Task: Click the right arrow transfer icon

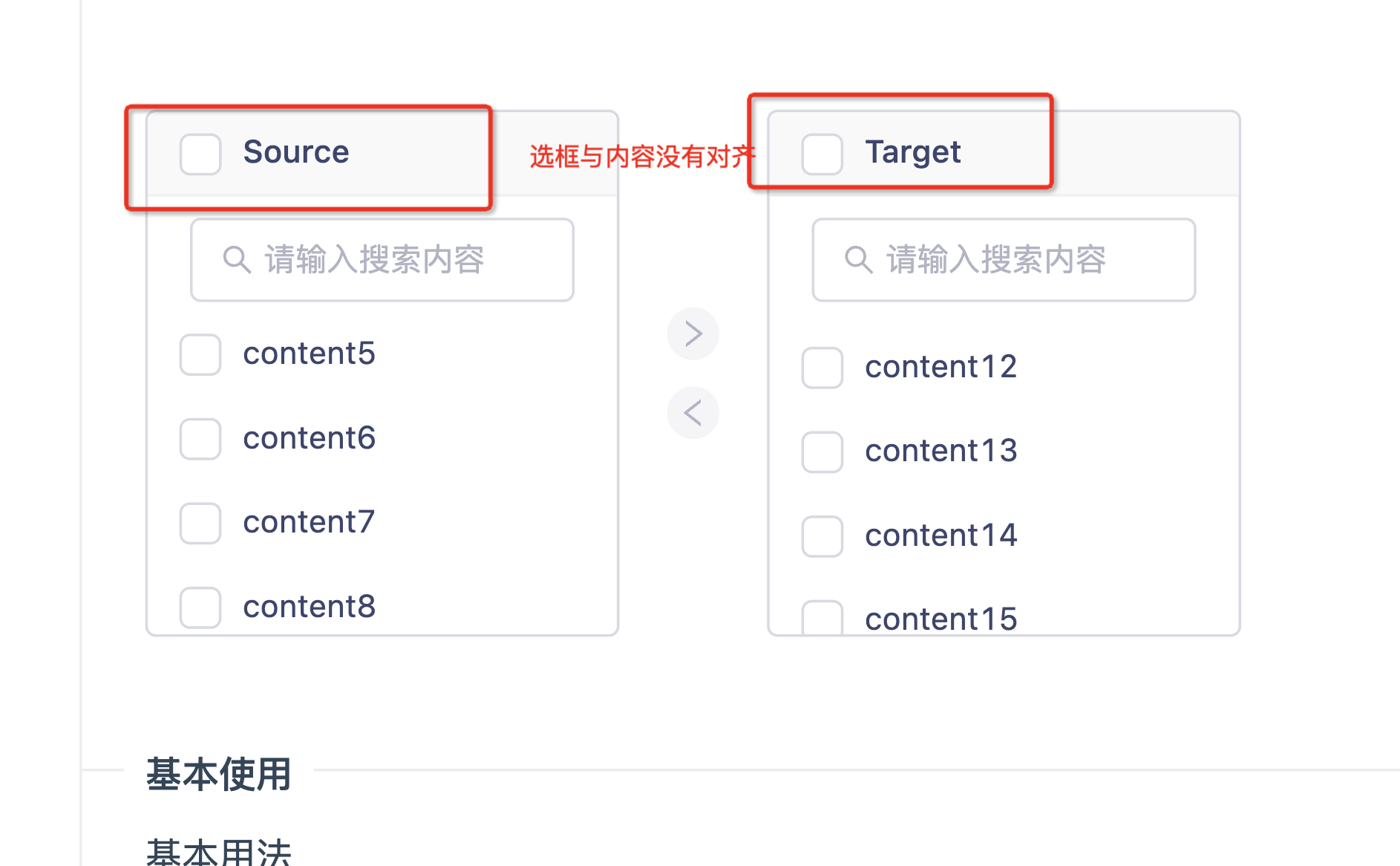Action: [x=693, y=333]
